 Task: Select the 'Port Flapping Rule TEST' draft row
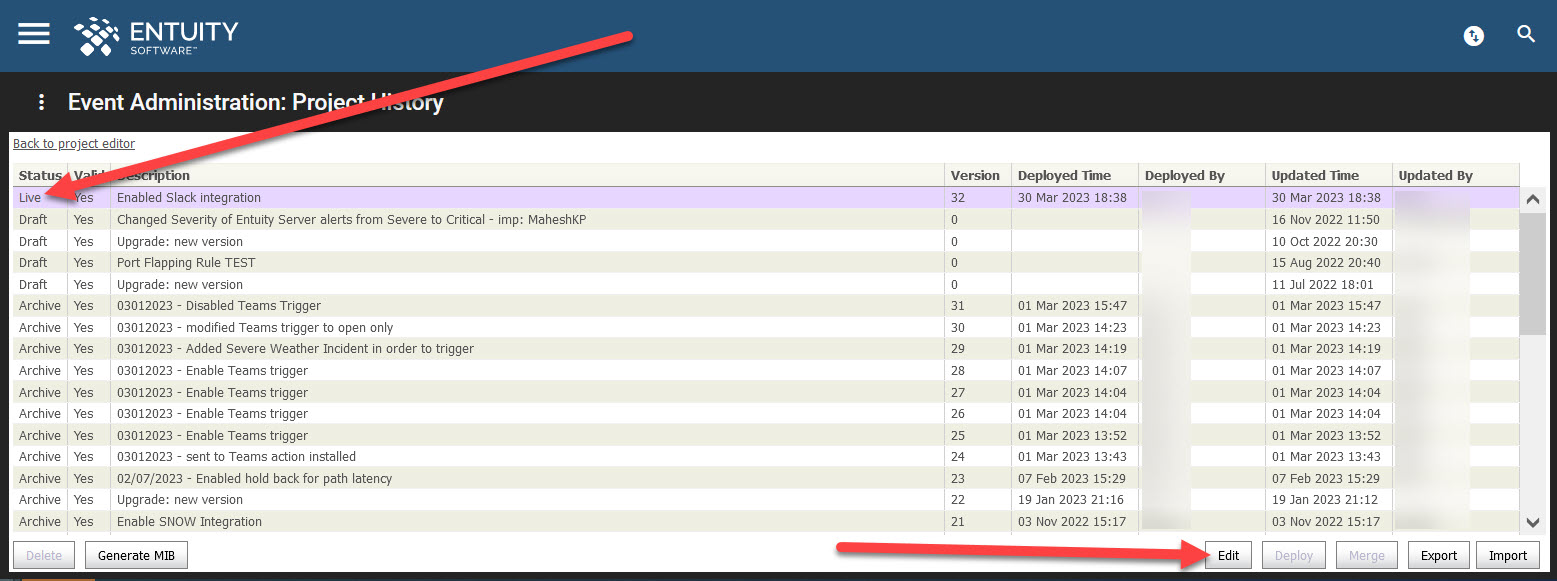[766, 263]
